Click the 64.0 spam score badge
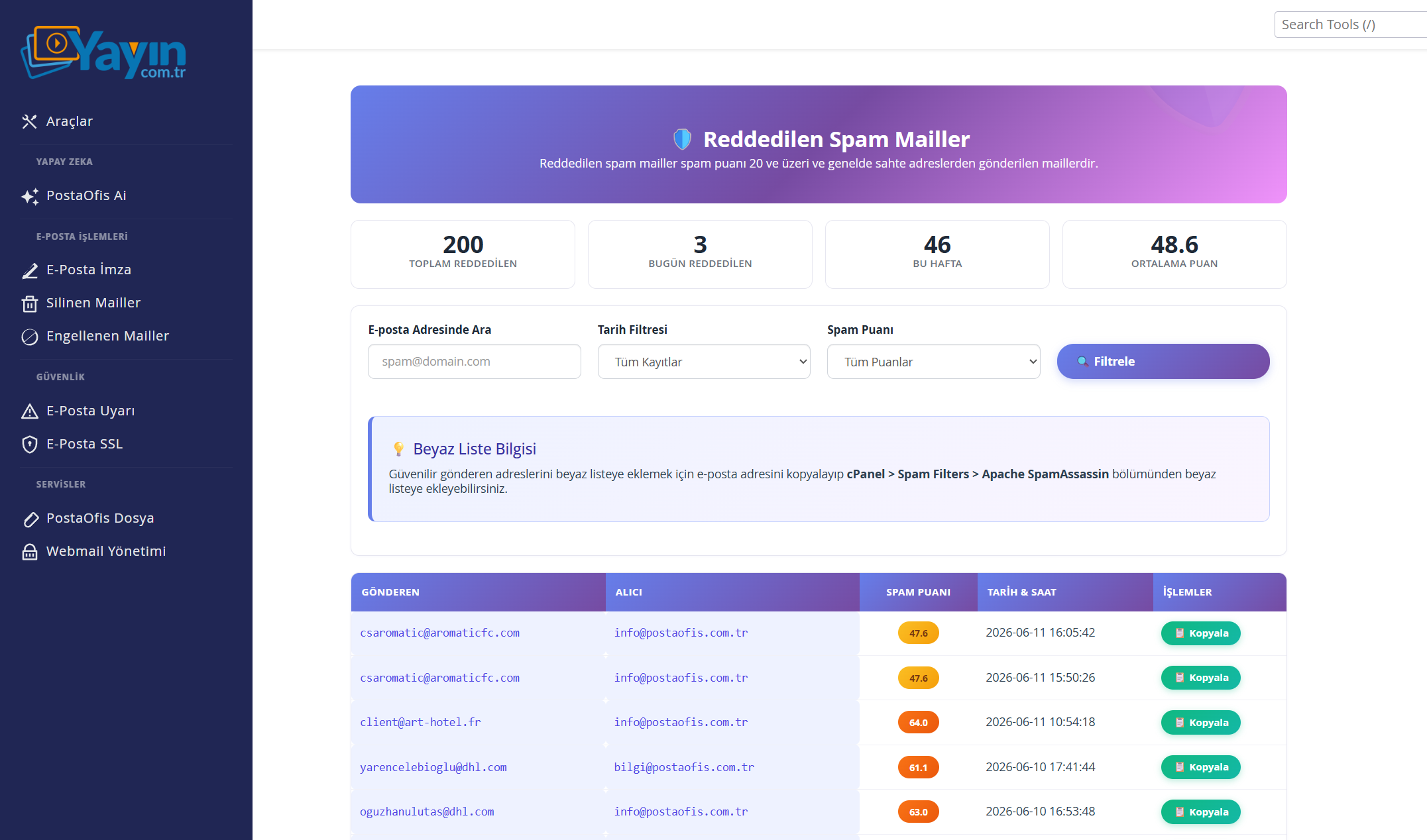 (918, 723)
